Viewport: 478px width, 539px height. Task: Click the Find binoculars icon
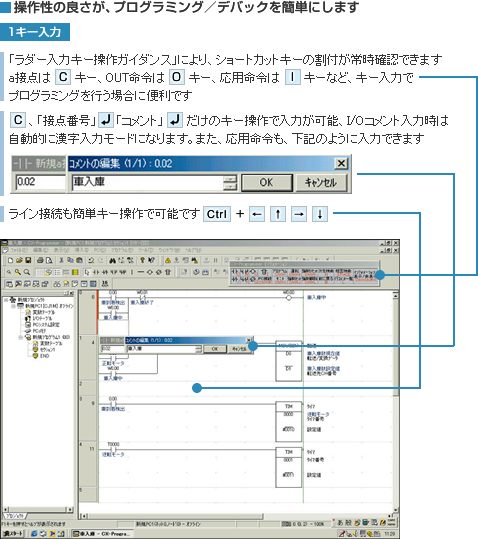coord(112,261)
